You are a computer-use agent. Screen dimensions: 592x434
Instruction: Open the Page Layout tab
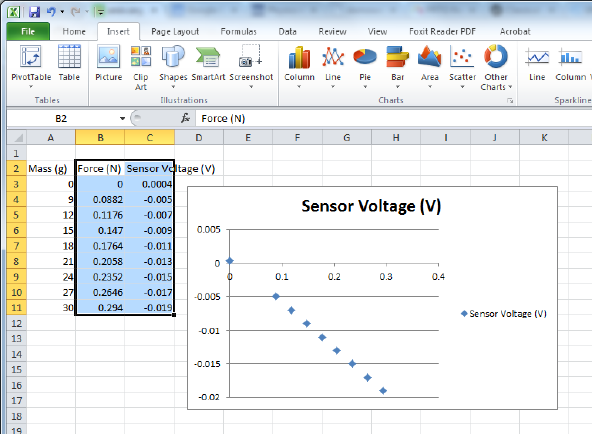click(x=175, y=31)
